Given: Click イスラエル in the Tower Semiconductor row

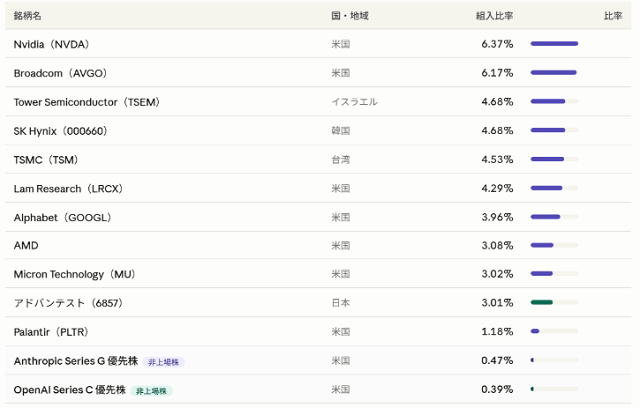Looking at the screenshot, I should tap(355, 102).
